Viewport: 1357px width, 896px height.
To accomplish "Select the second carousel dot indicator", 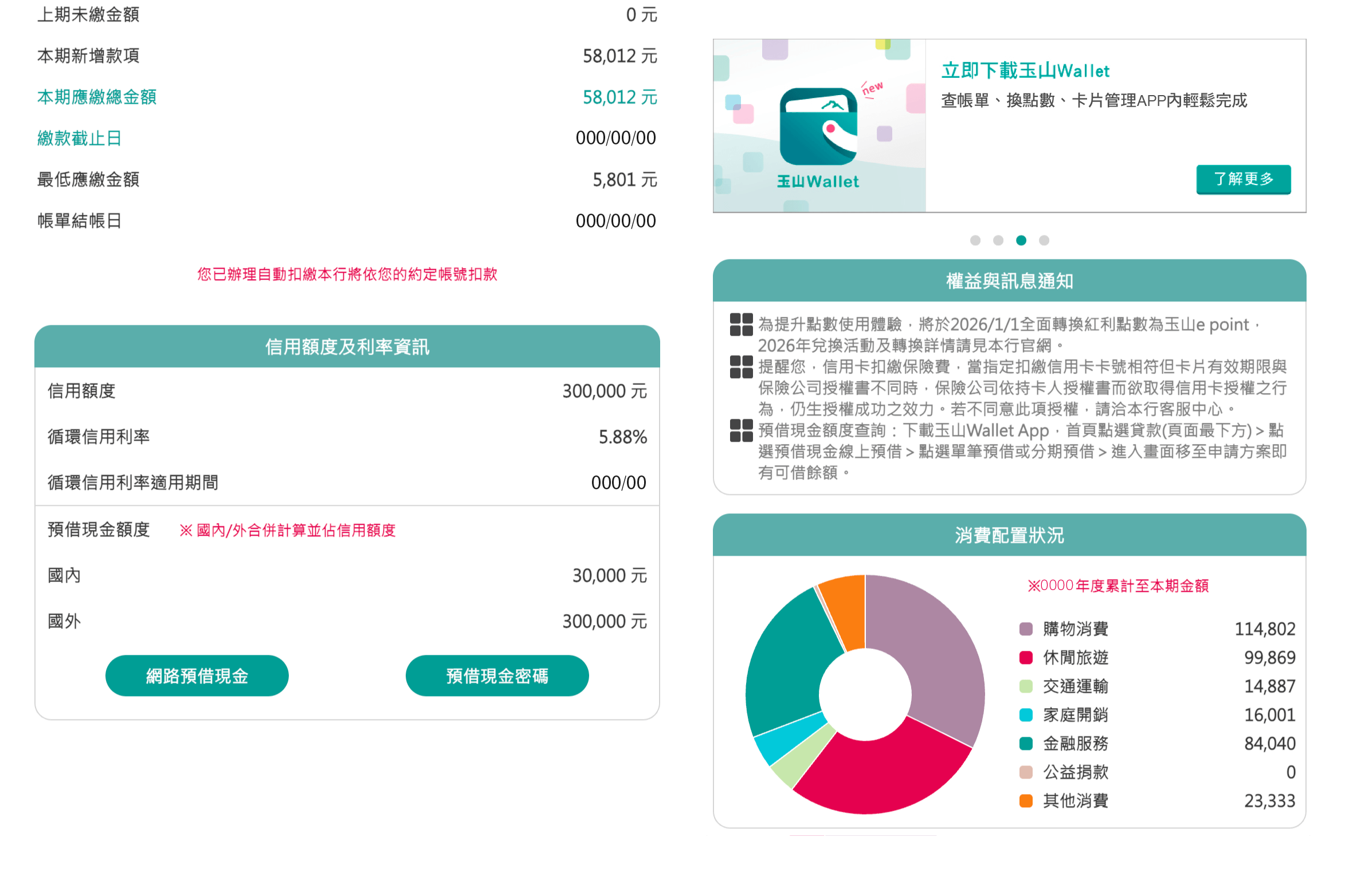I will [x=998, y=240].
